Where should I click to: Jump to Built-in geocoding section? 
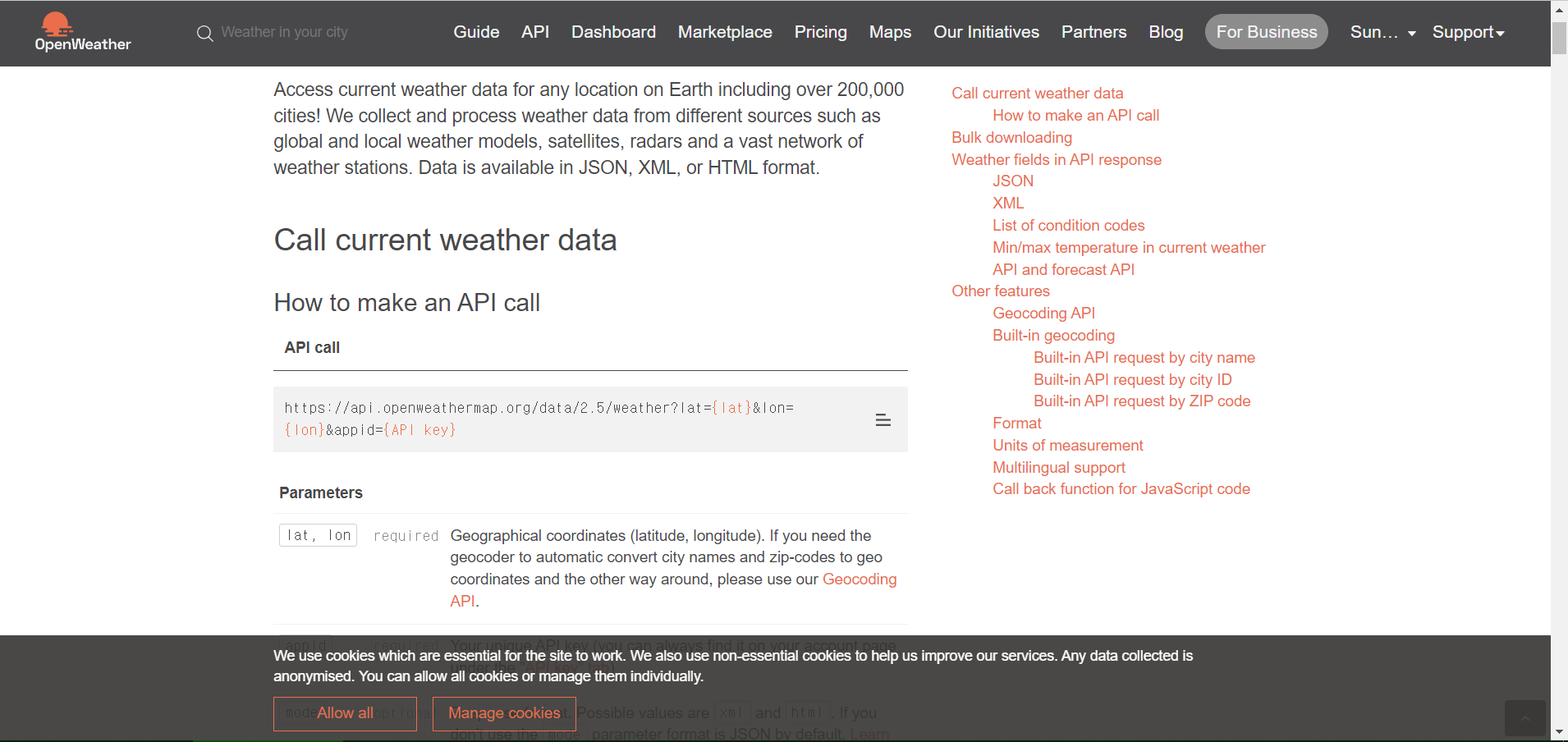tap(1053, 336)
